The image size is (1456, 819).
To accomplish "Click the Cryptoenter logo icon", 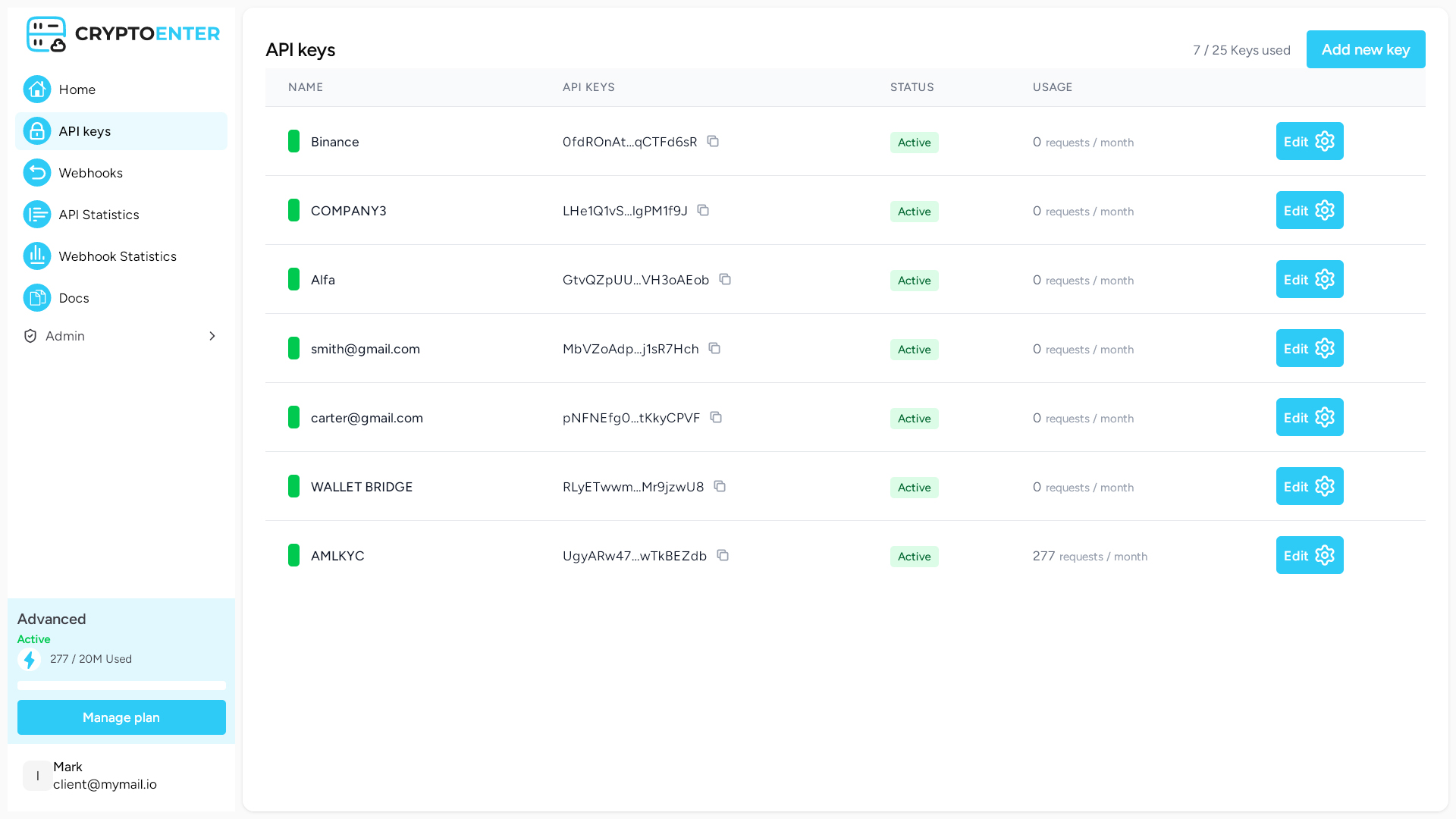I will pos(45,34).
